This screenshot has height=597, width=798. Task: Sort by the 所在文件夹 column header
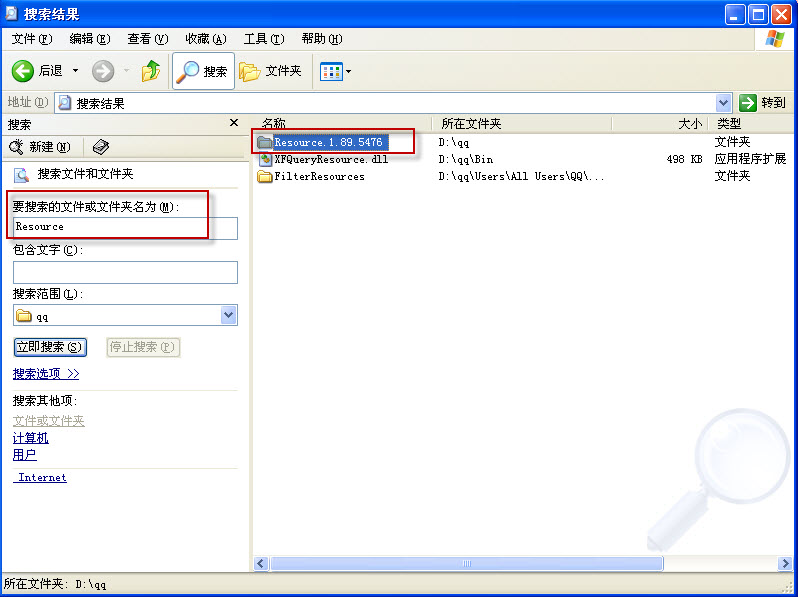coord(522,123)
